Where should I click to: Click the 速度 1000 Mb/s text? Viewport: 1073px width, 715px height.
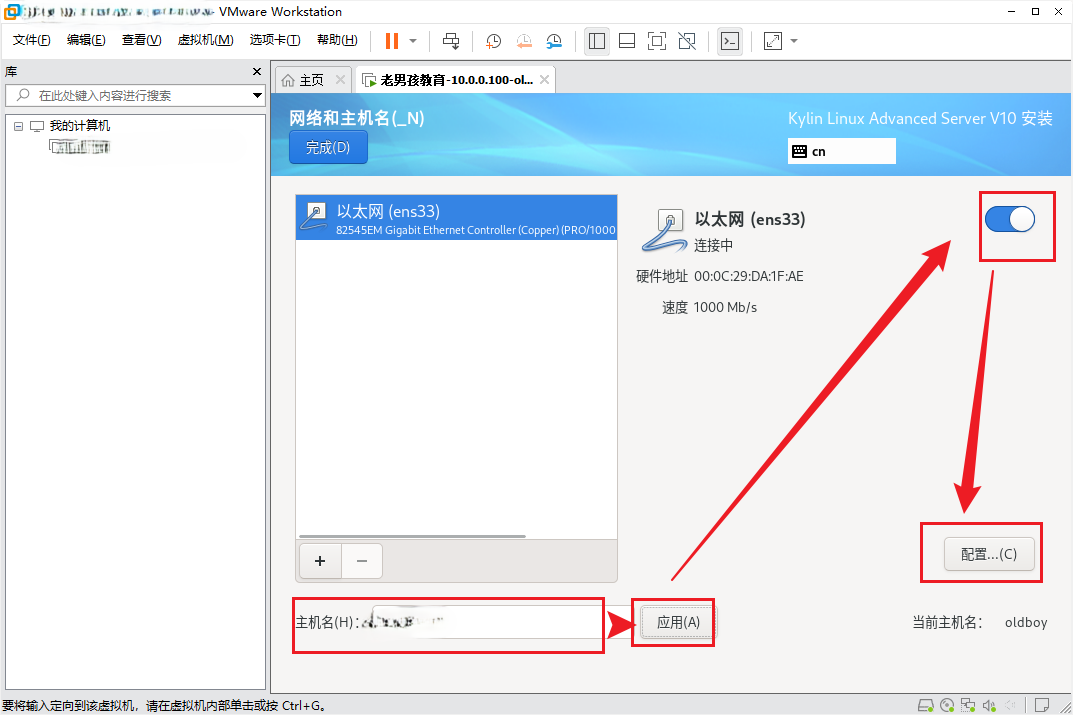(x=710, y=307)
